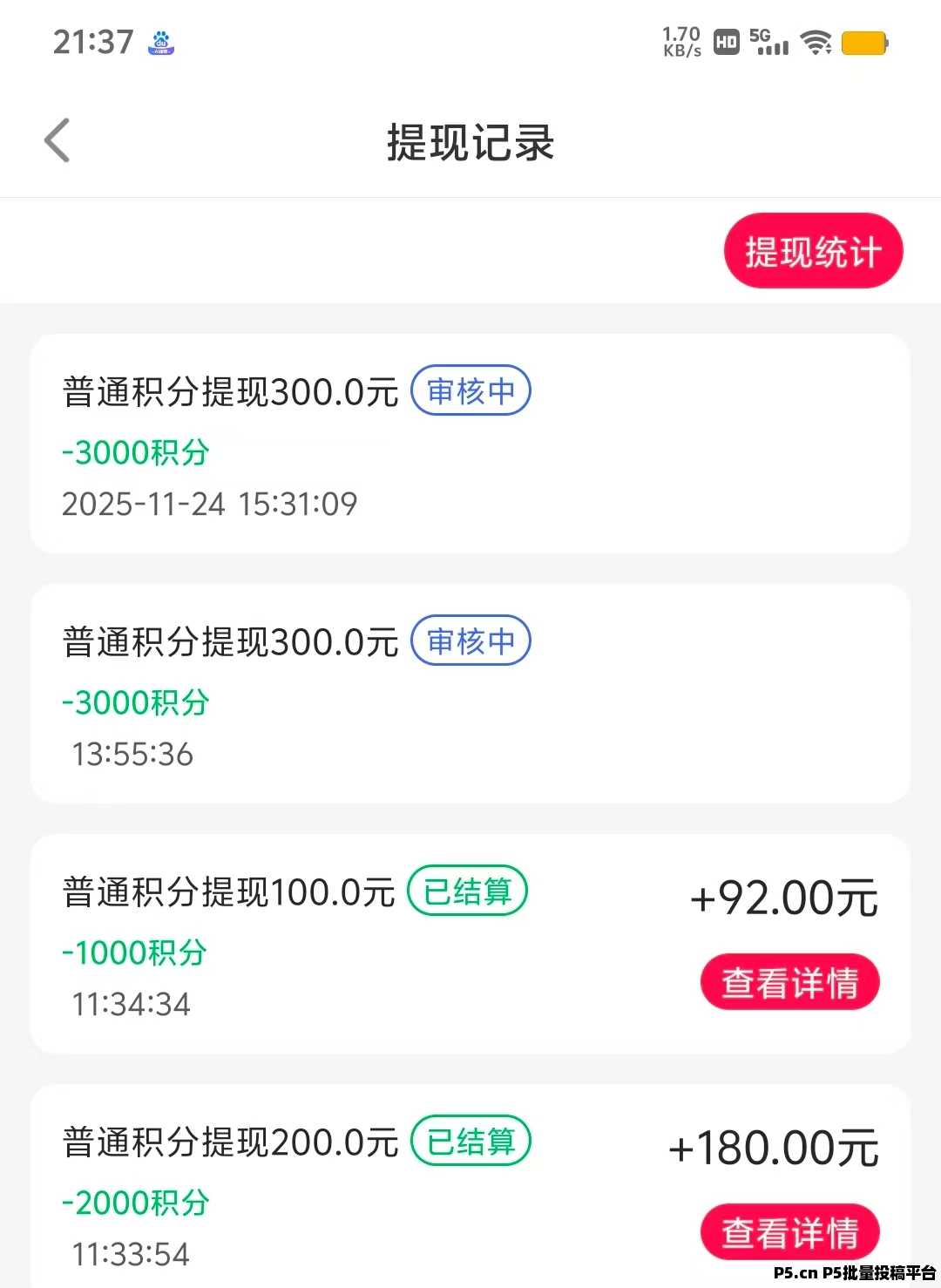
Task: Open 提现统计 withdrawal statistics
Action: coord(813,251)
